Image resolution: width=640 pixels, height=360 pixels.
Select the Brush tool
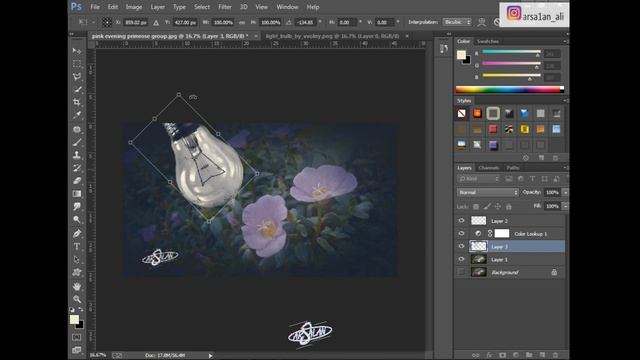76,142
